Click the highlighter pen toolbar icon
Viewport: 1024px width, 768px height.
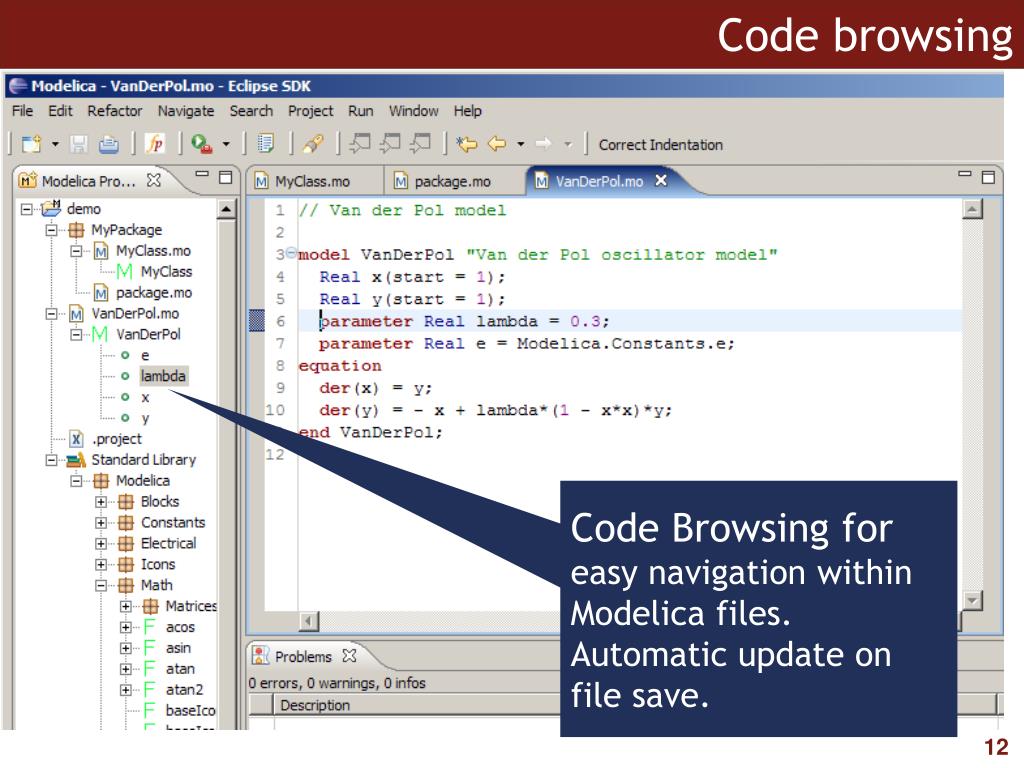click(x=313, y=144)
